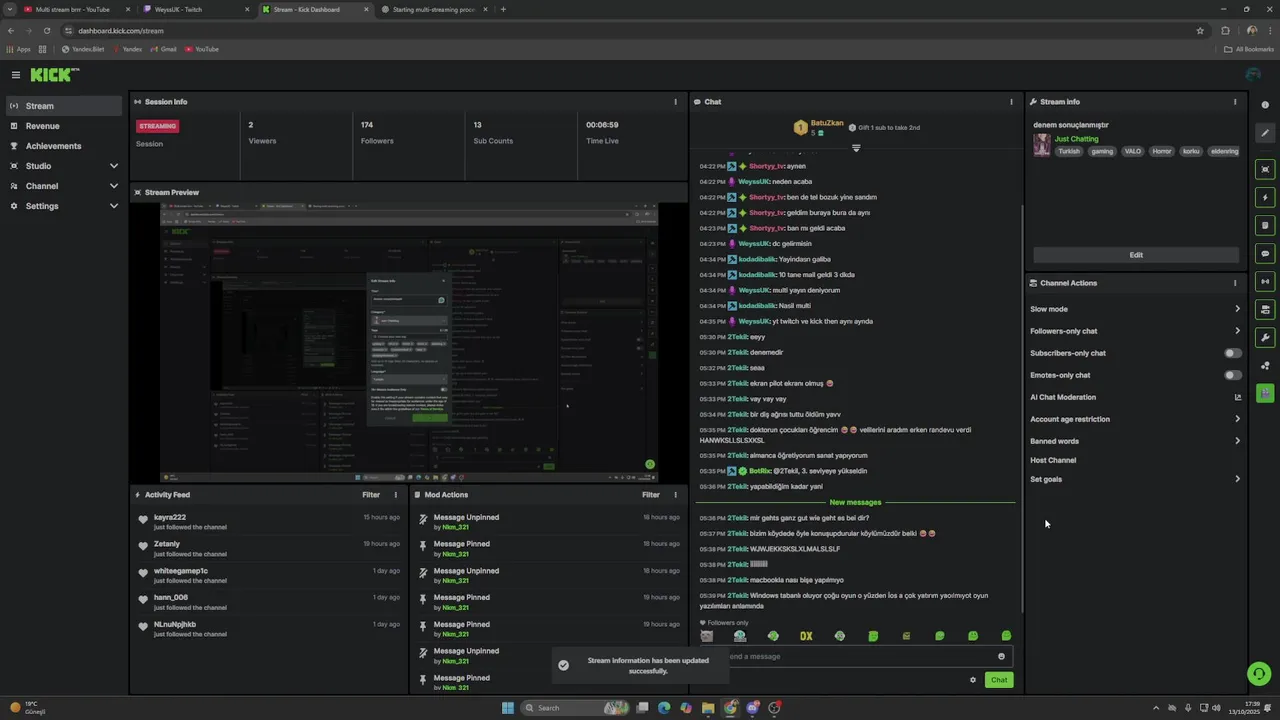Click the YouTube bookmark
Viewport: 1280px width, 720px height.
pos(202,49)
